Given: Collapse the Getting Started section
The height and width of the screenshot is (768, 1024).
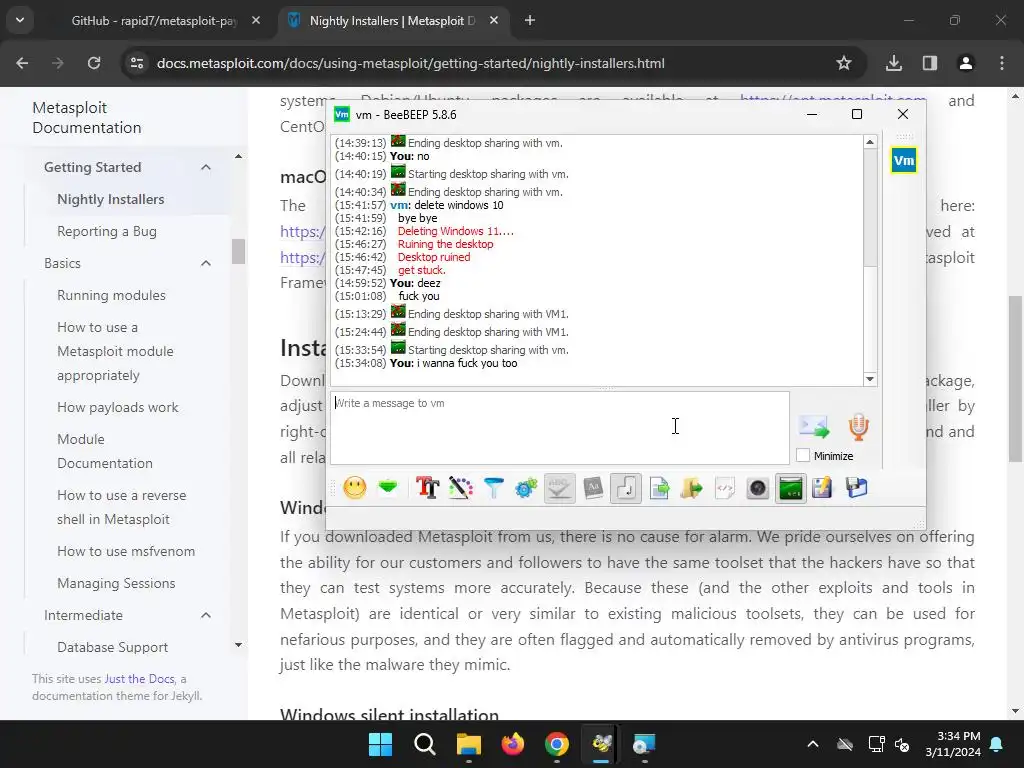Looking at the screenshot, I should pyautogui.click(x=206, y=167).
